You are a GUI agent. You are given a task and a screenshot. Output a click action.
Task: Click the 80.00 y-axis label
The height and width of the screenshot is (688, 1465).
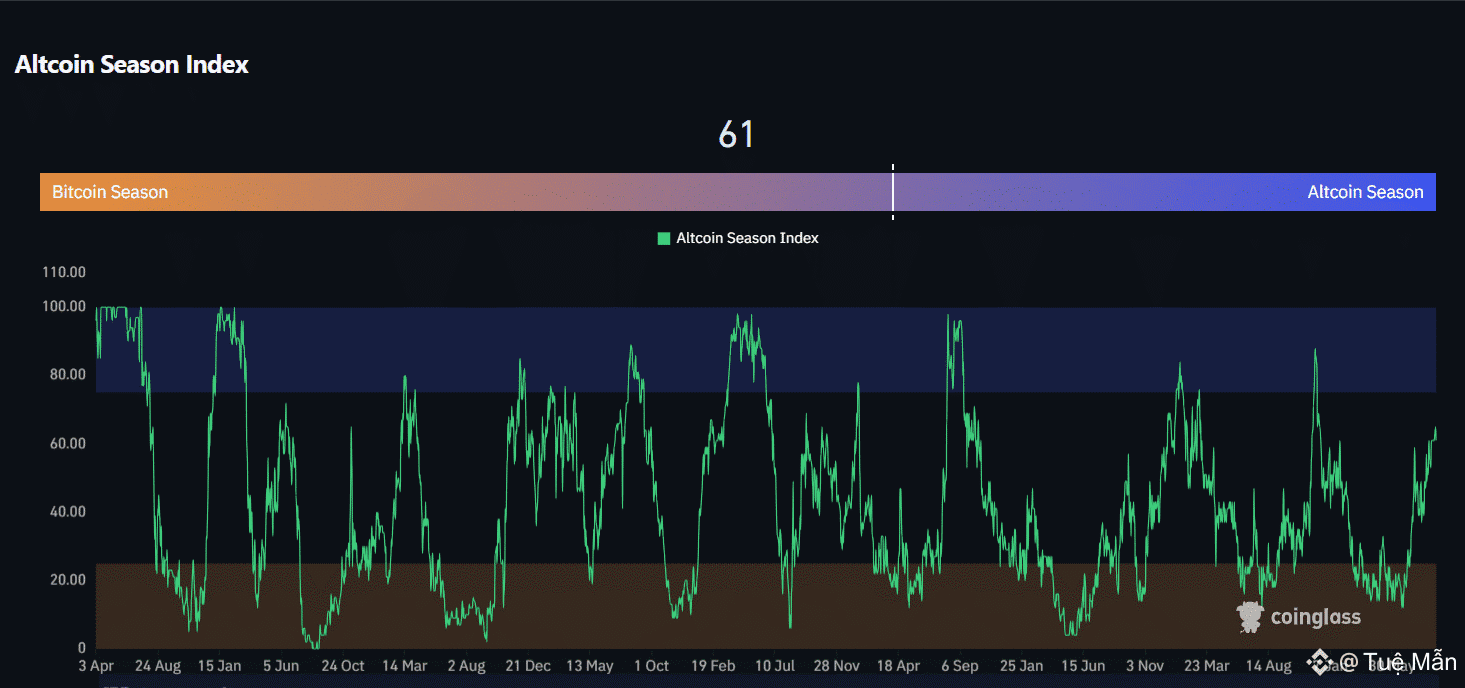coord(68,375)
